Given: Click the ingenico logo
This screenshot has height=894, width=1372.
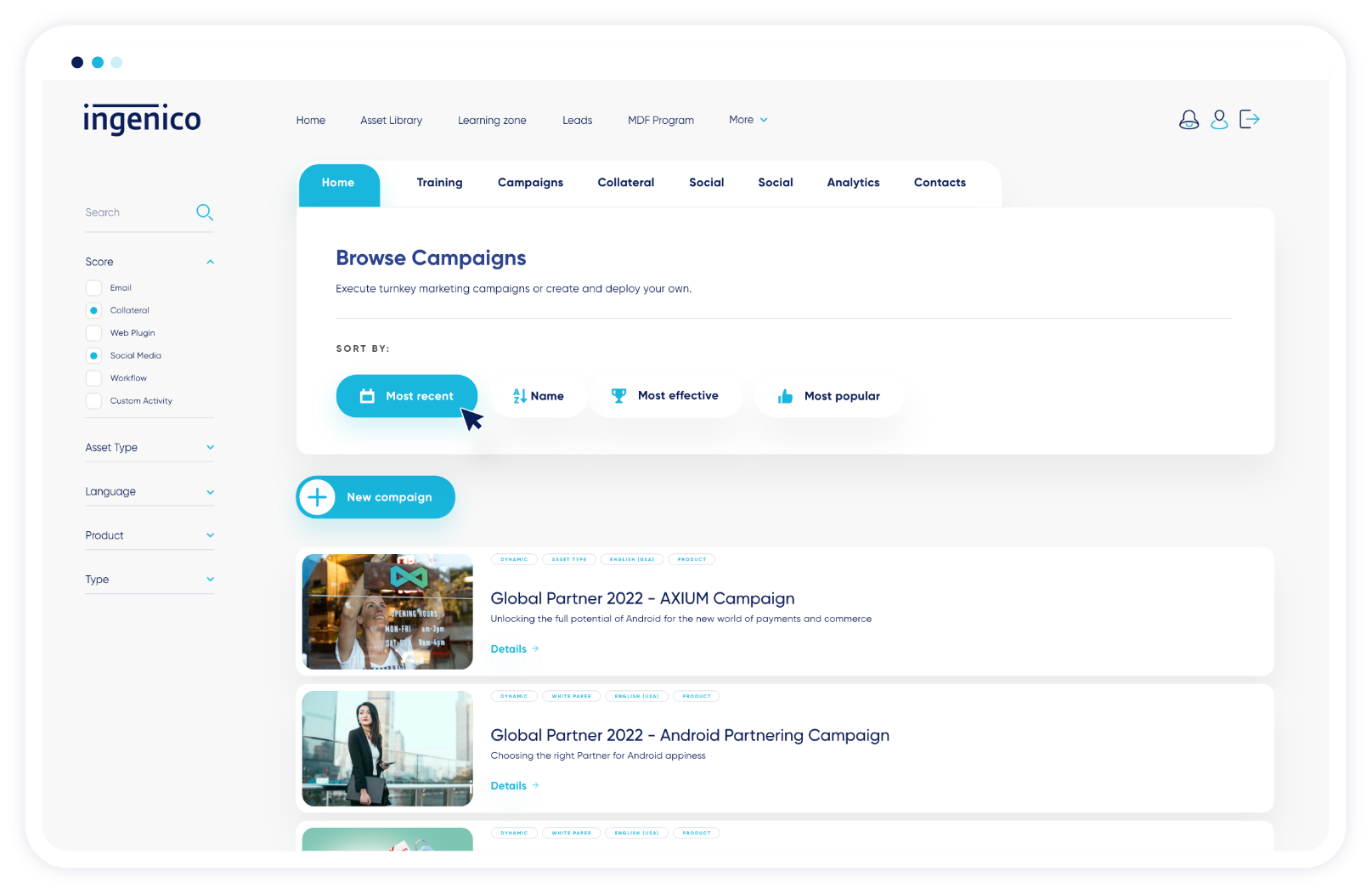Looking at the screenshot, I should click(142, 119).
